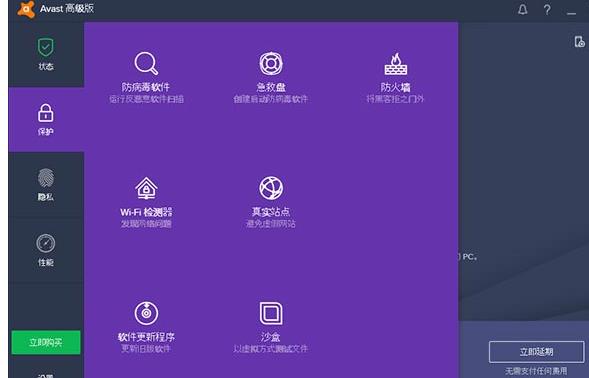Open the 急救盘 lifebuoy icon
This screenshot has width=589, height=378.
271,63
